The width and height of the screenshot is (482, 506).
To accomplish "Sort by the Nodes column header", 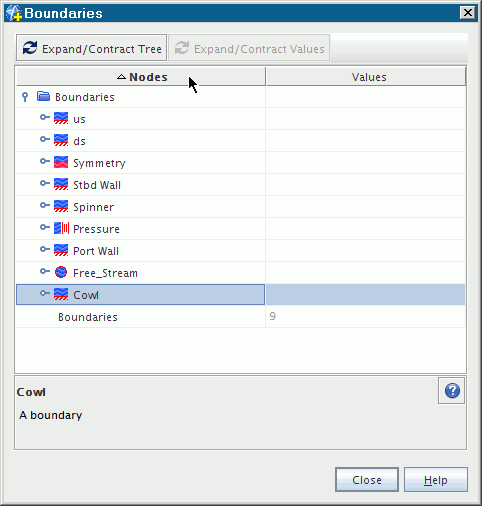I will (x=141, y=77).
